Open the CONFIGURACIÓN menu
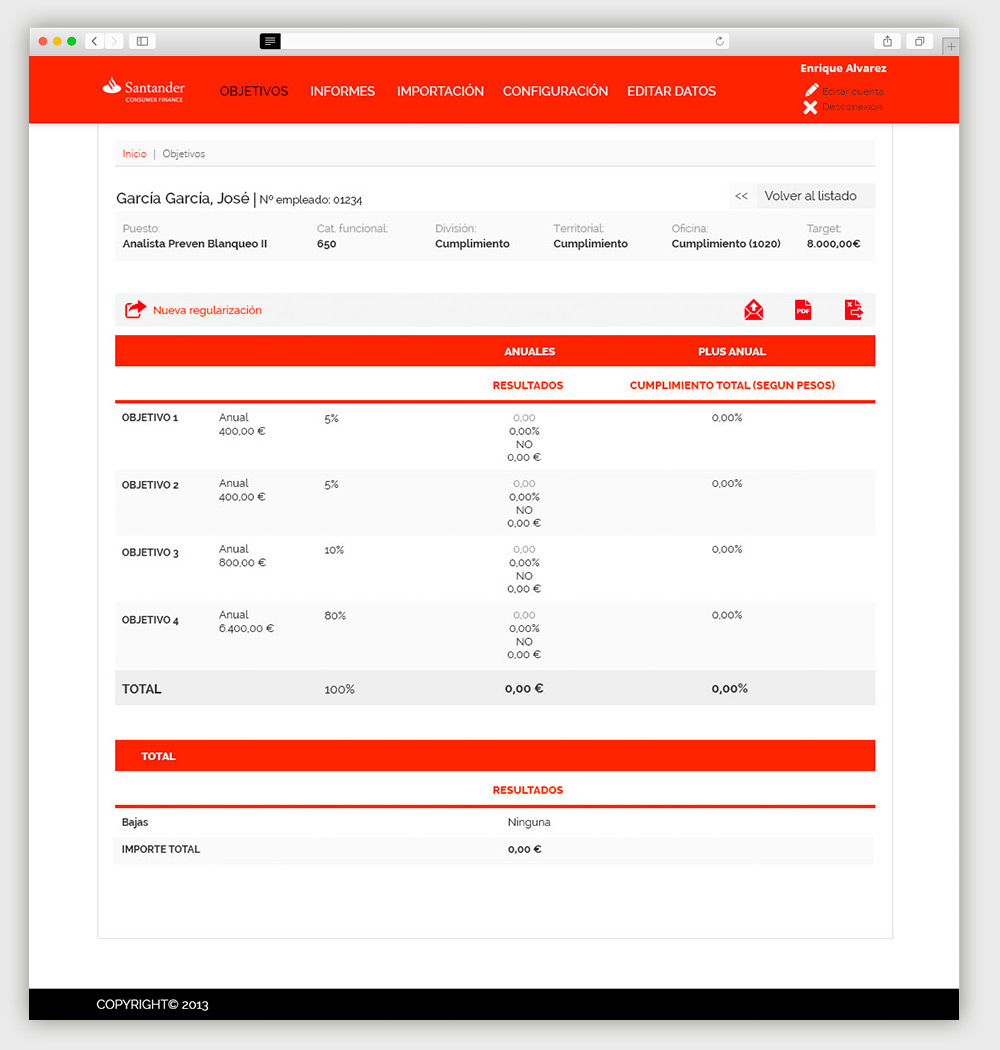 pyautogui.click(x=555, y=91)
